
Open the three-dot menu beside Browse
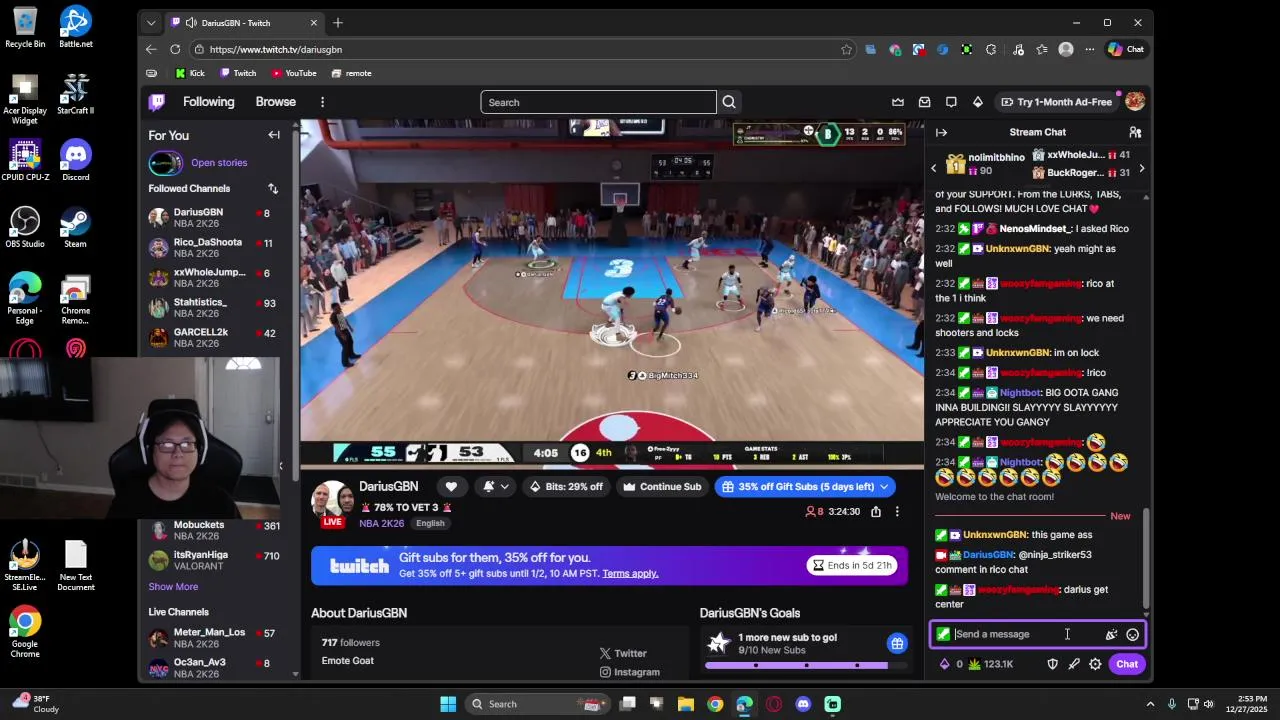pyautogui.click(x=322, y=102)
